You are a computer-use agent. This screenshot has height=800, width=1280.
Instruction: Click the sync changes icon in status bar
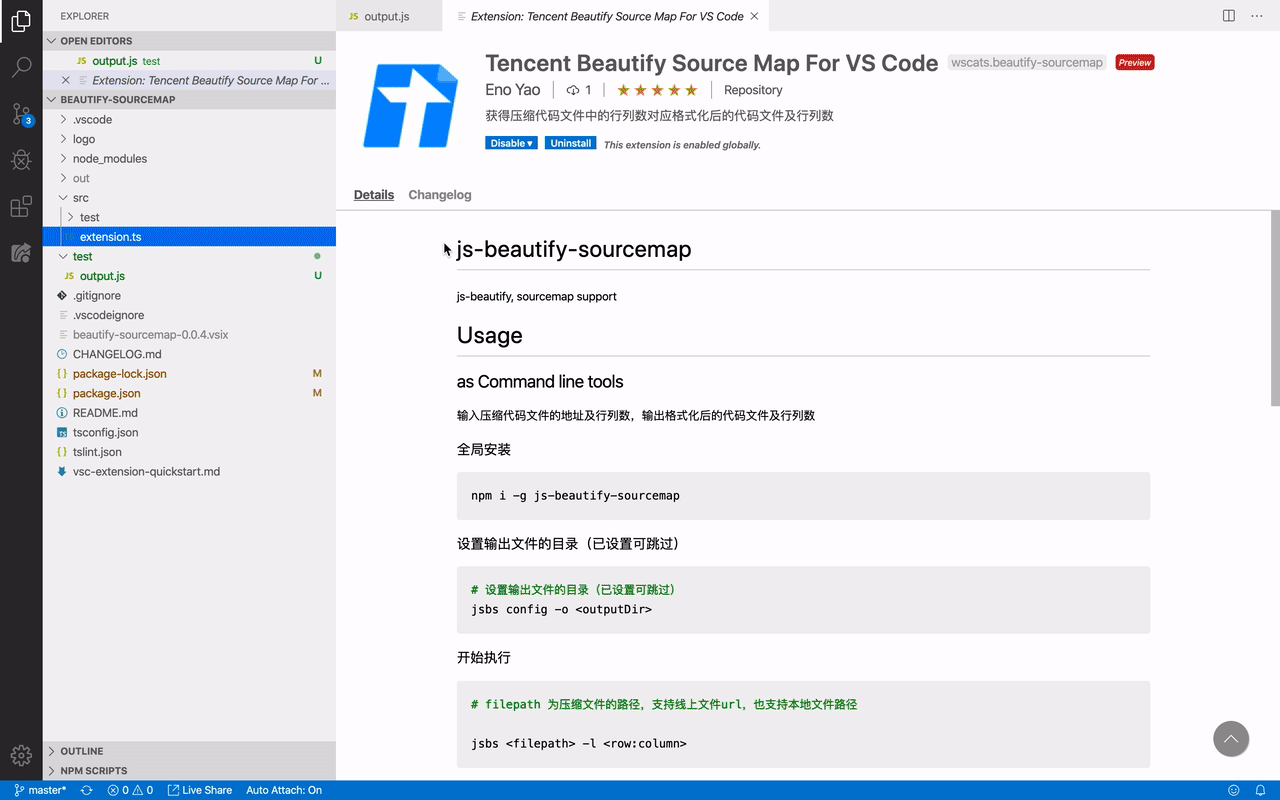coord(87,790)
